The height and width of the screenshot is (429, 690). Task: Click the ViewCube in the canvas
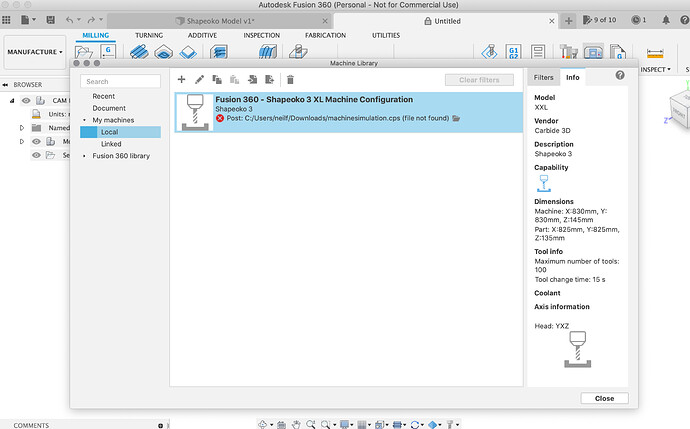(679, 108)
